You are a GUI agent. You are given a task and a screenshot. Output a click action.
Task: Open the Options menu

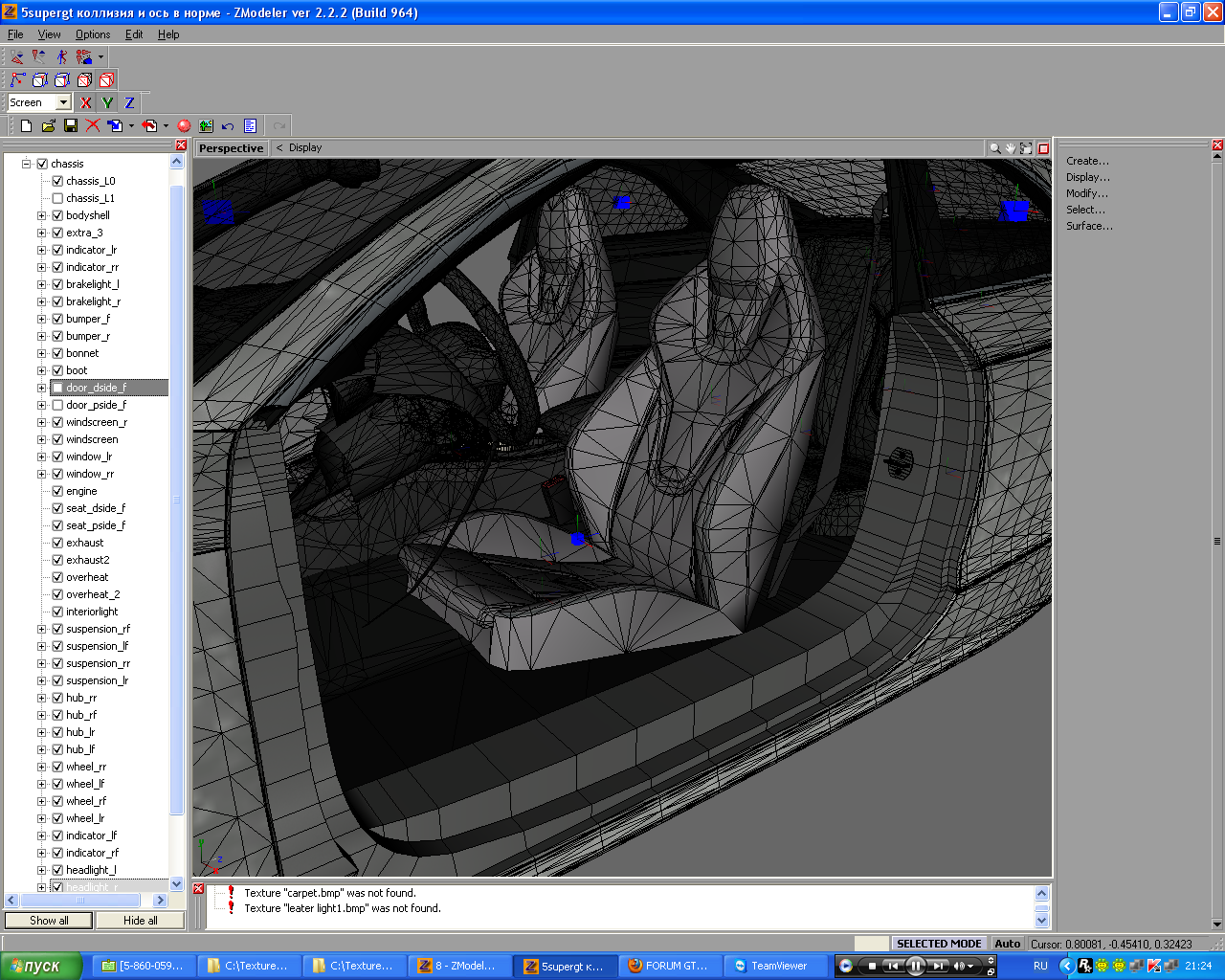93,34
